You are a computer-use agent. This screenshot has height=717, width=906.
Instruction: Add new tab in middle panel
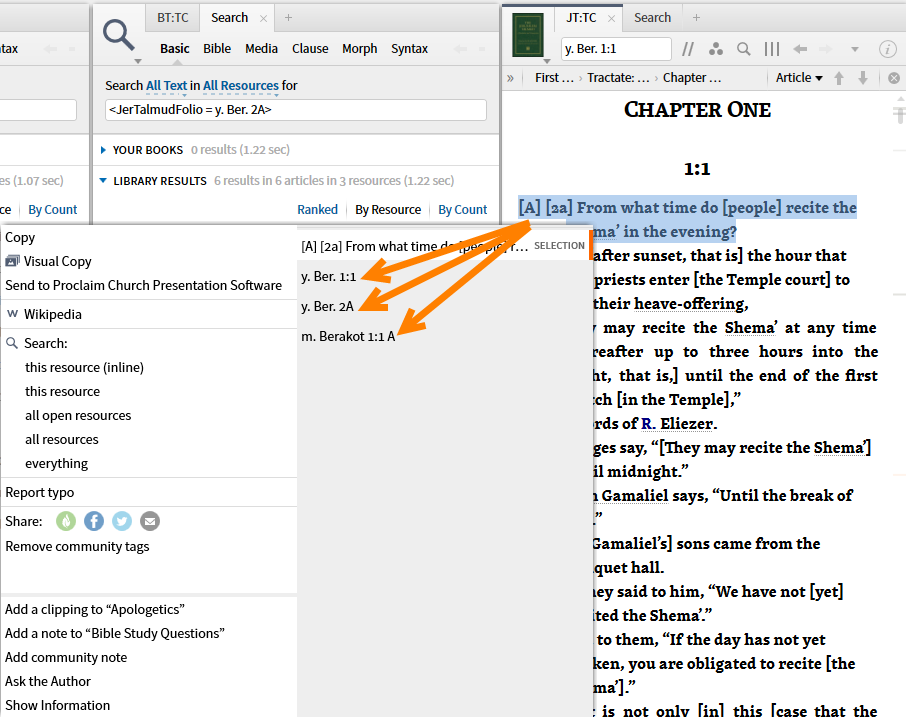click(x=288, y=18)
